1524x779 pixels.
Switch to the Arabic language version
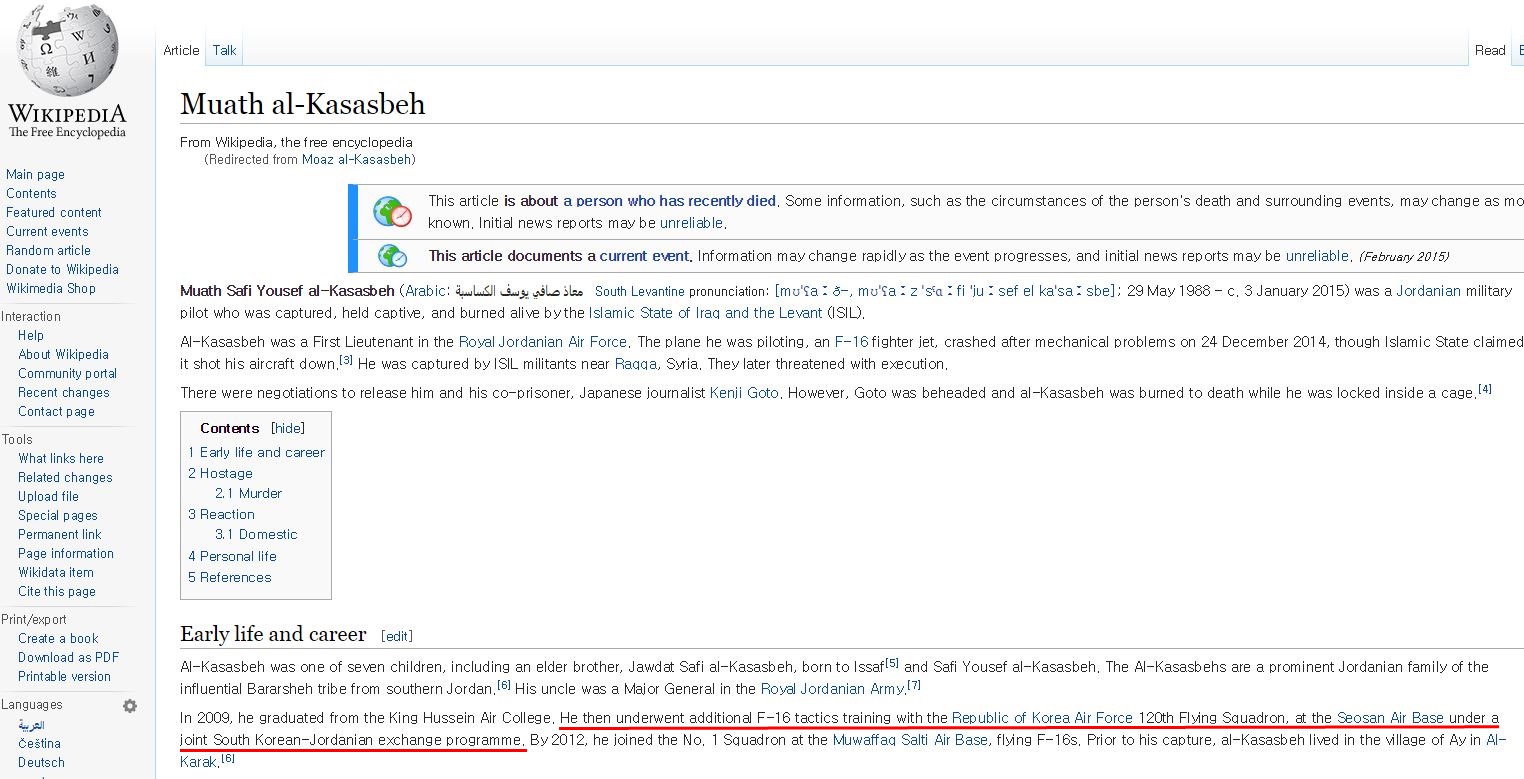[x=32, y=724]
